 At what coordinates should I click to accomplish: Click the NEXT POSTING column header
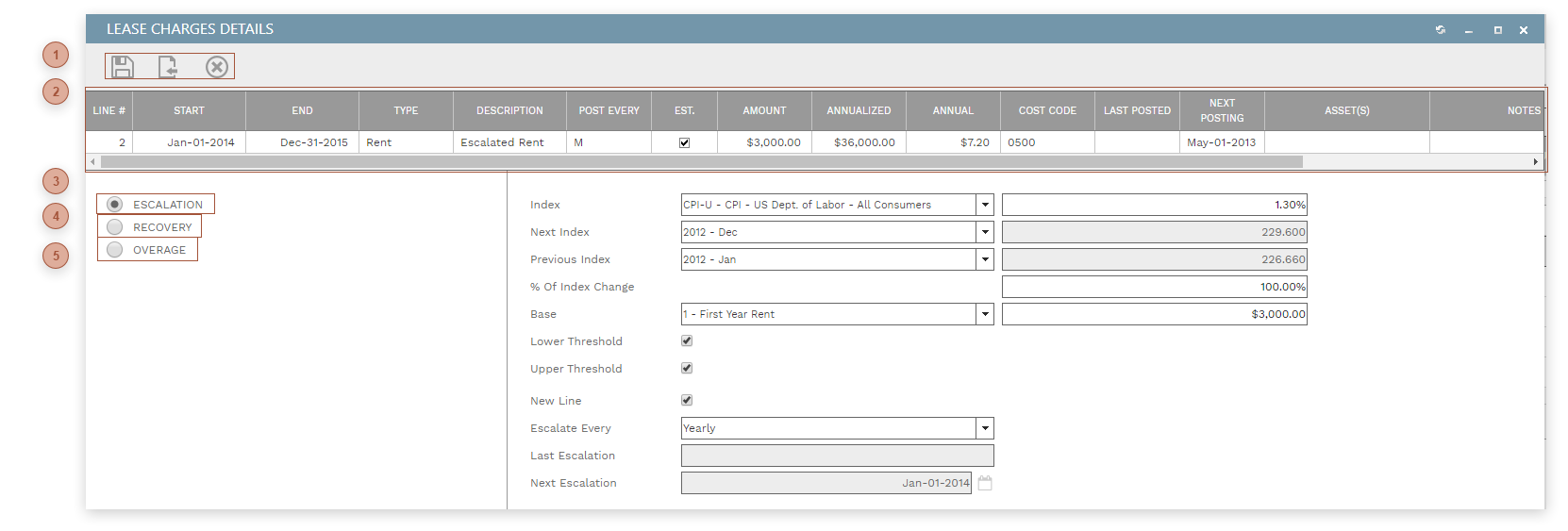click(x=1222, y=110)
